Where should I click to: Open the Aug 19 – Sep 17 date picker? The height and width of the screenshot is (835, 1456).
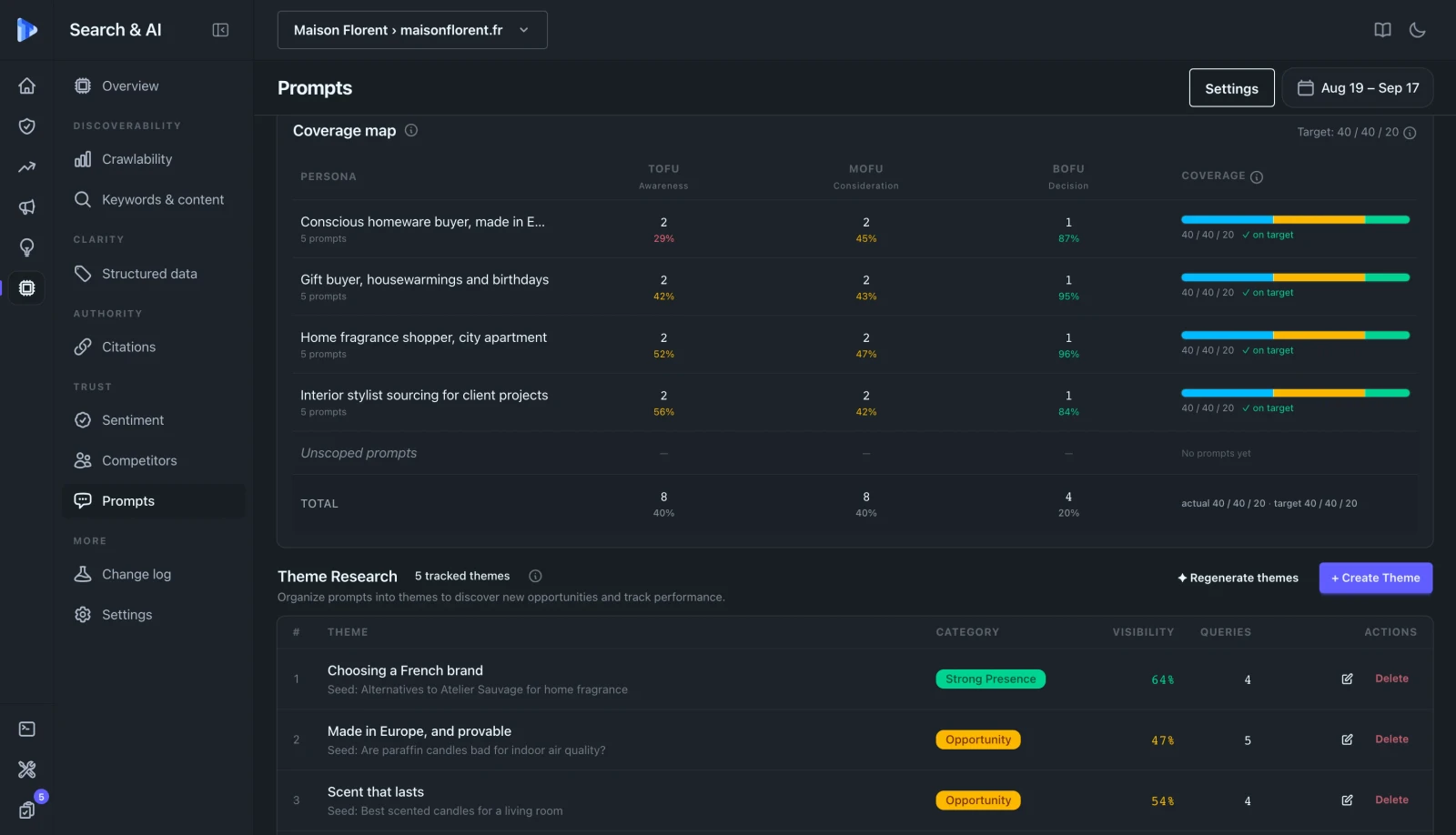point(1358,87)
